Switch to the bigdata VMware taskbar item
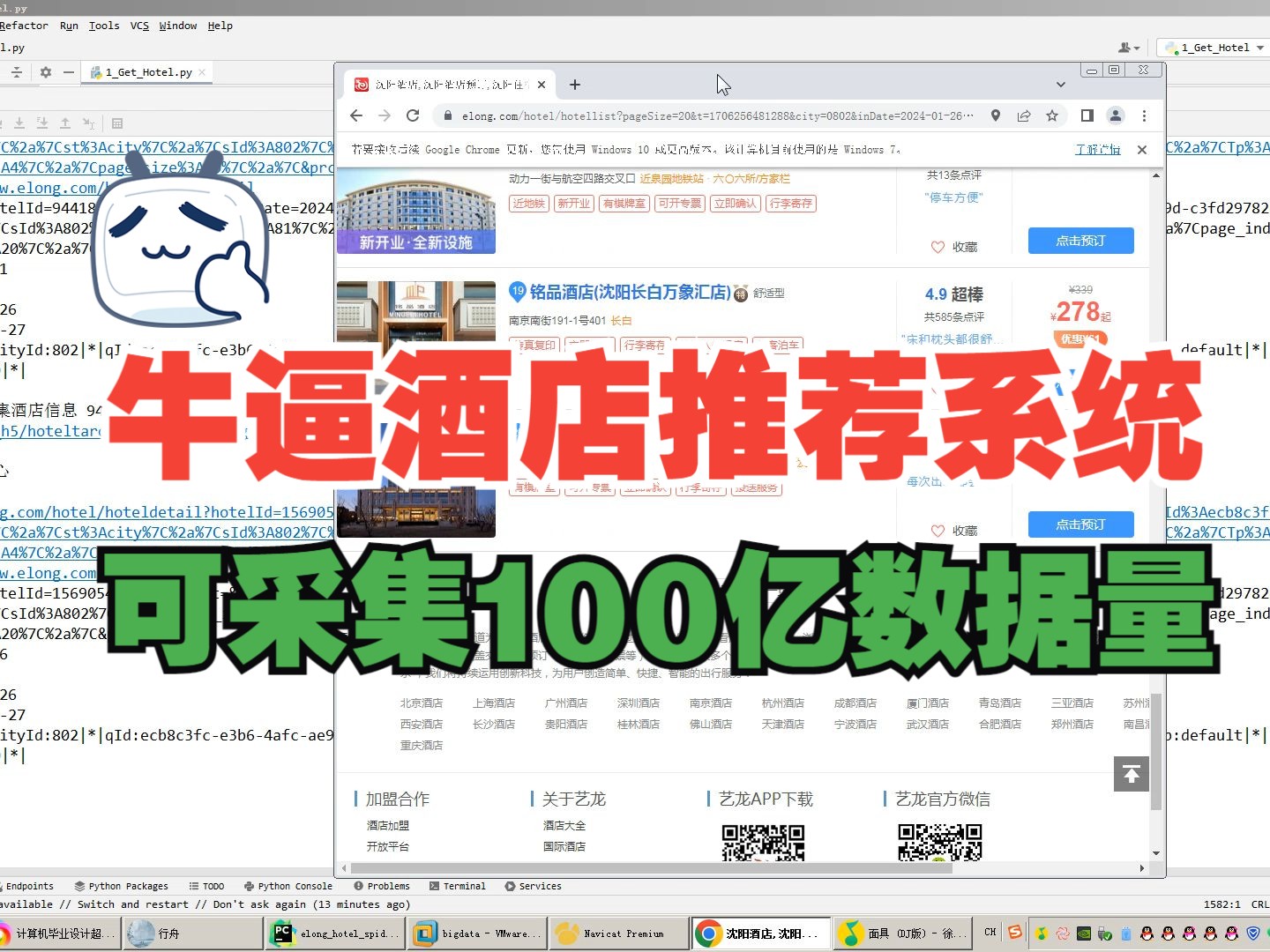 click(479, 933)
